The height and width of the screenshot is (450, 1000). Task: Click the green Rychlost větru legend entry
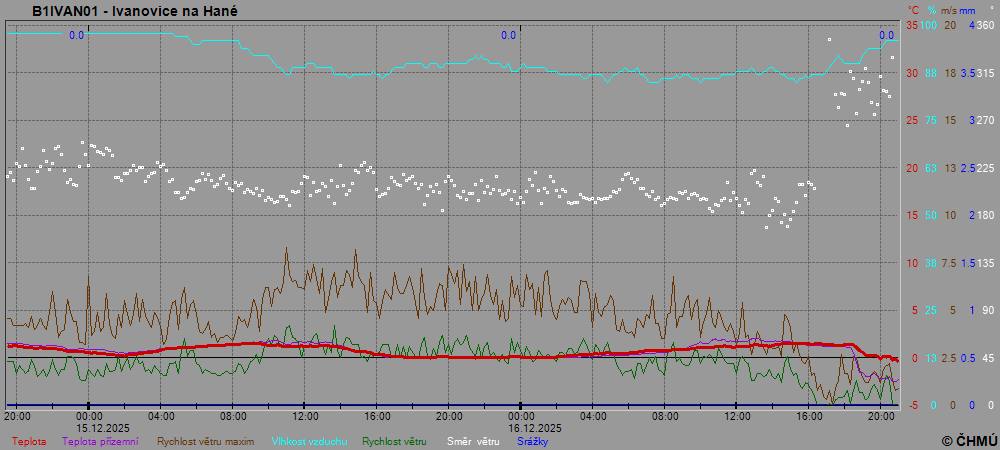pos(394,441)
